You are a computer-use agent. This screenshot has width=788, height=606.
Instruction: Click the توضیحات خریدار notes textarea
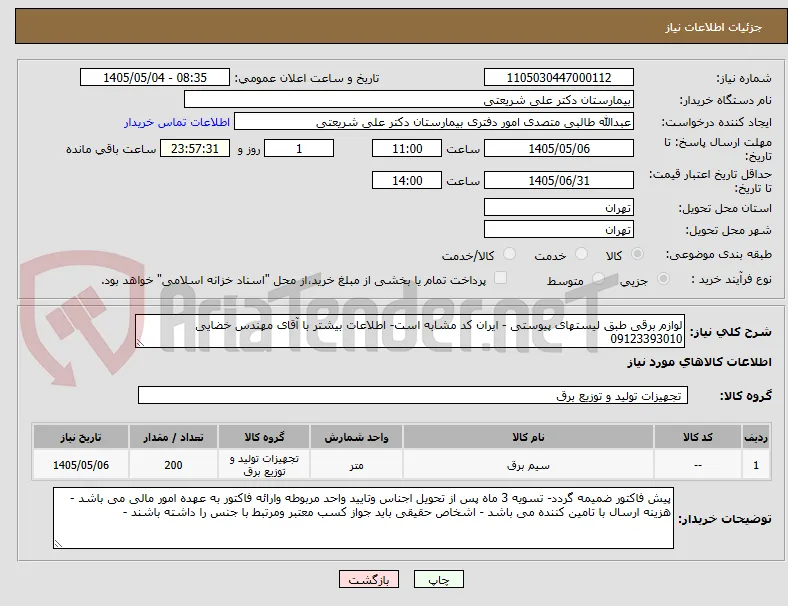[363, 518]
